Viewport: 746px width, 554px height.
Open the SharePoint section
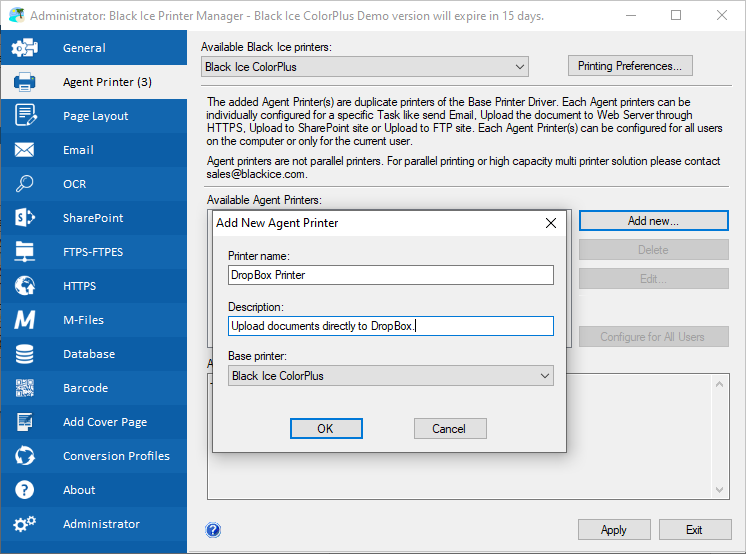pos(93,218)
